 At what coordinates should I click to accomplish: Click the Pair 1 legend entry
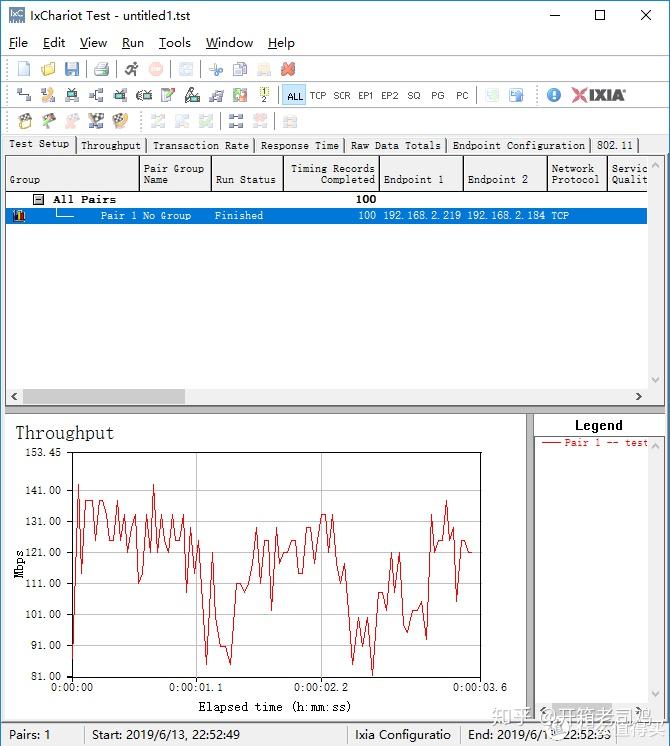pyautogui.click(x=595, y=442)
